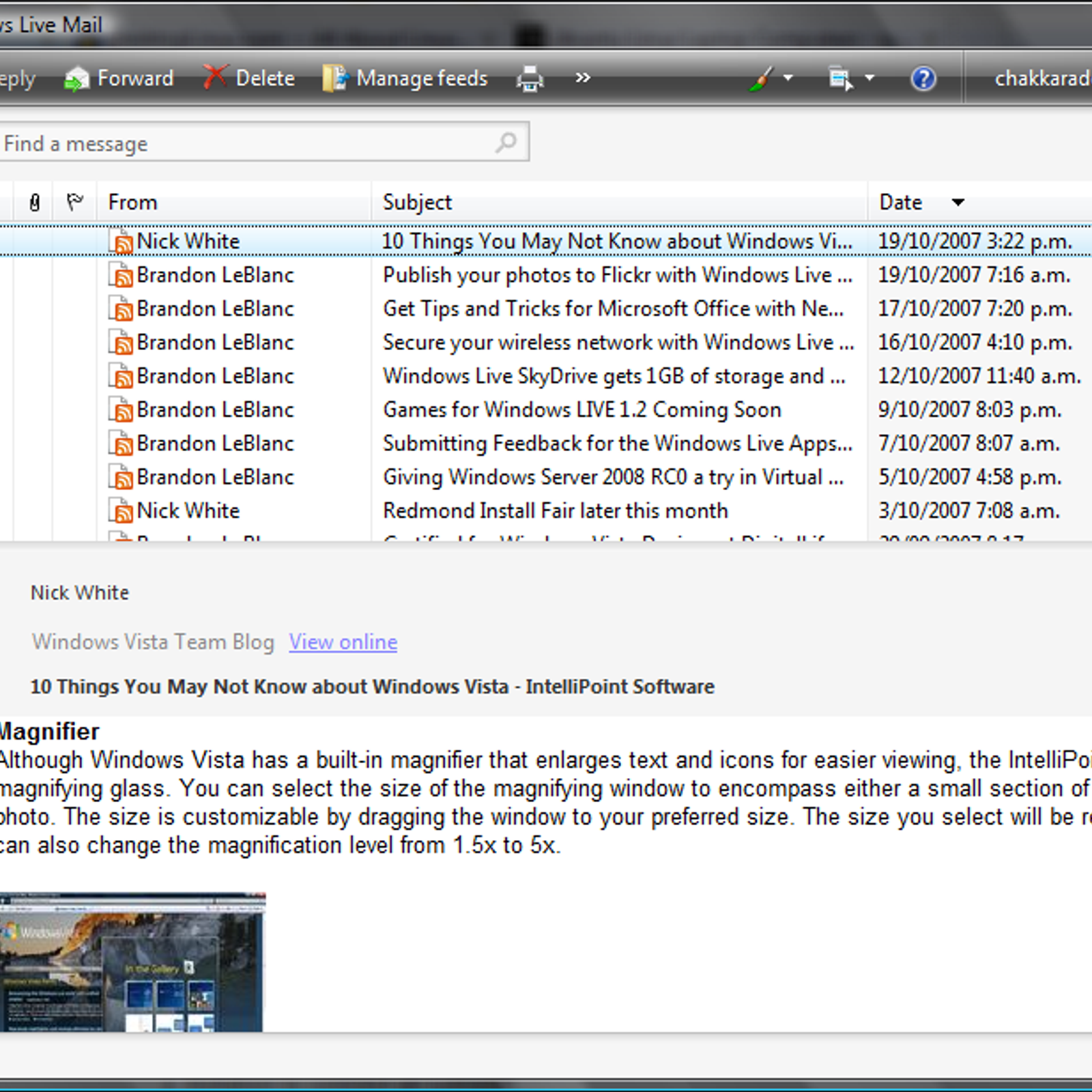Select 'Publish your photos to Flickr' message
This screenshot has width=1092, height=1092.
pos(546,275)
